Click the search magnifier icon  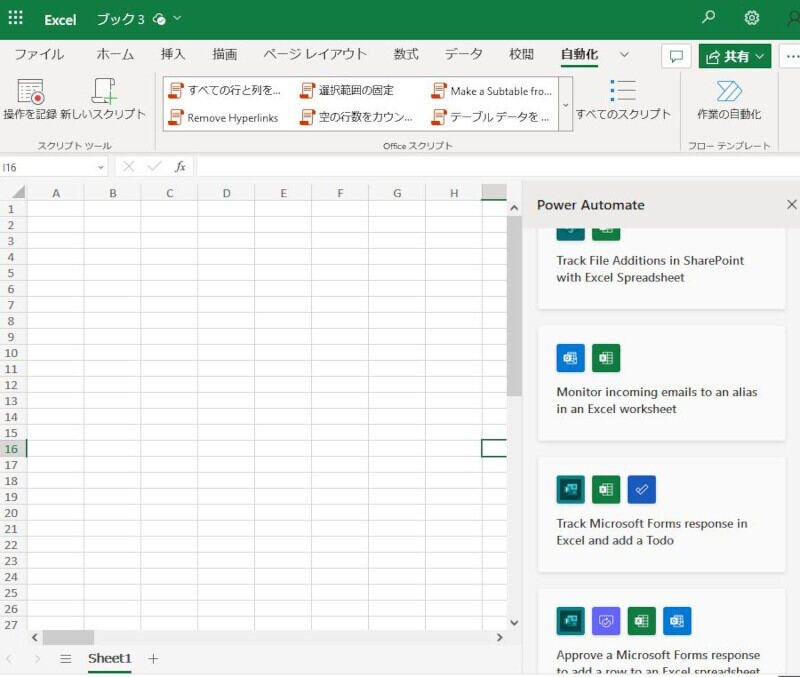tap(708, 17)
